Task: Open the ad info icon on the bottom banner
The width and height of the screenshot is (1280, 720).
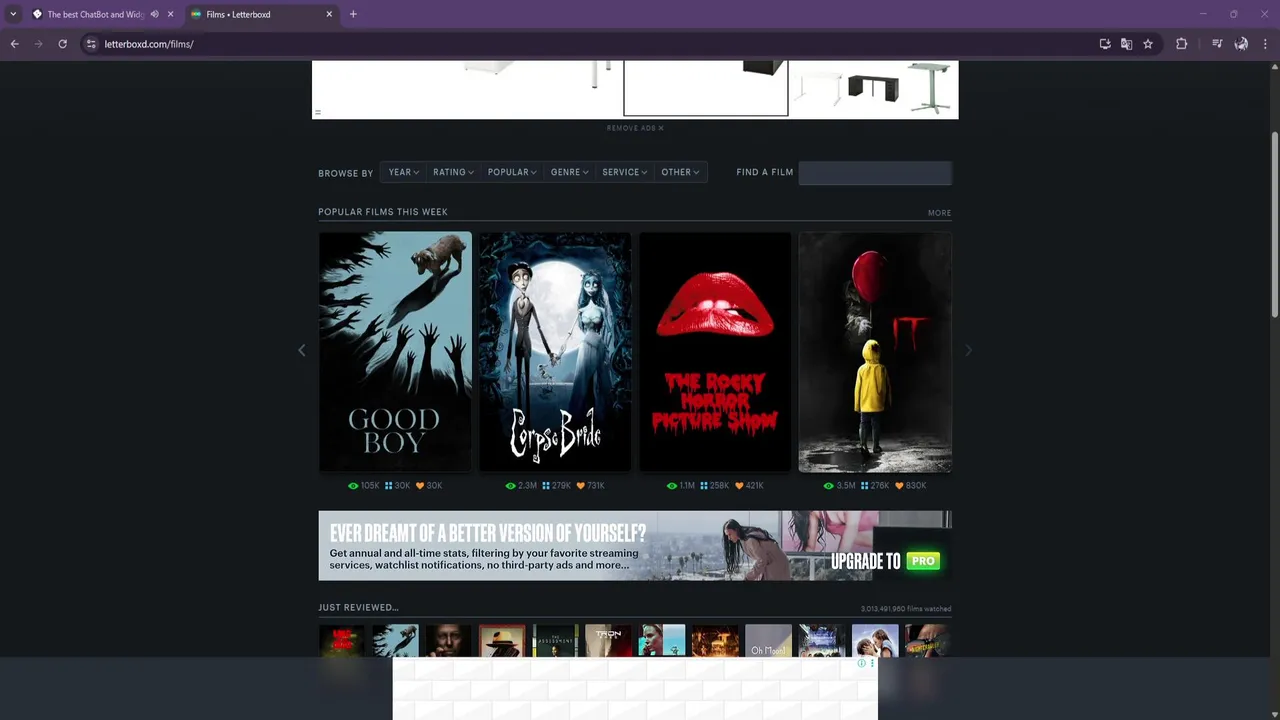Action: 861,663
